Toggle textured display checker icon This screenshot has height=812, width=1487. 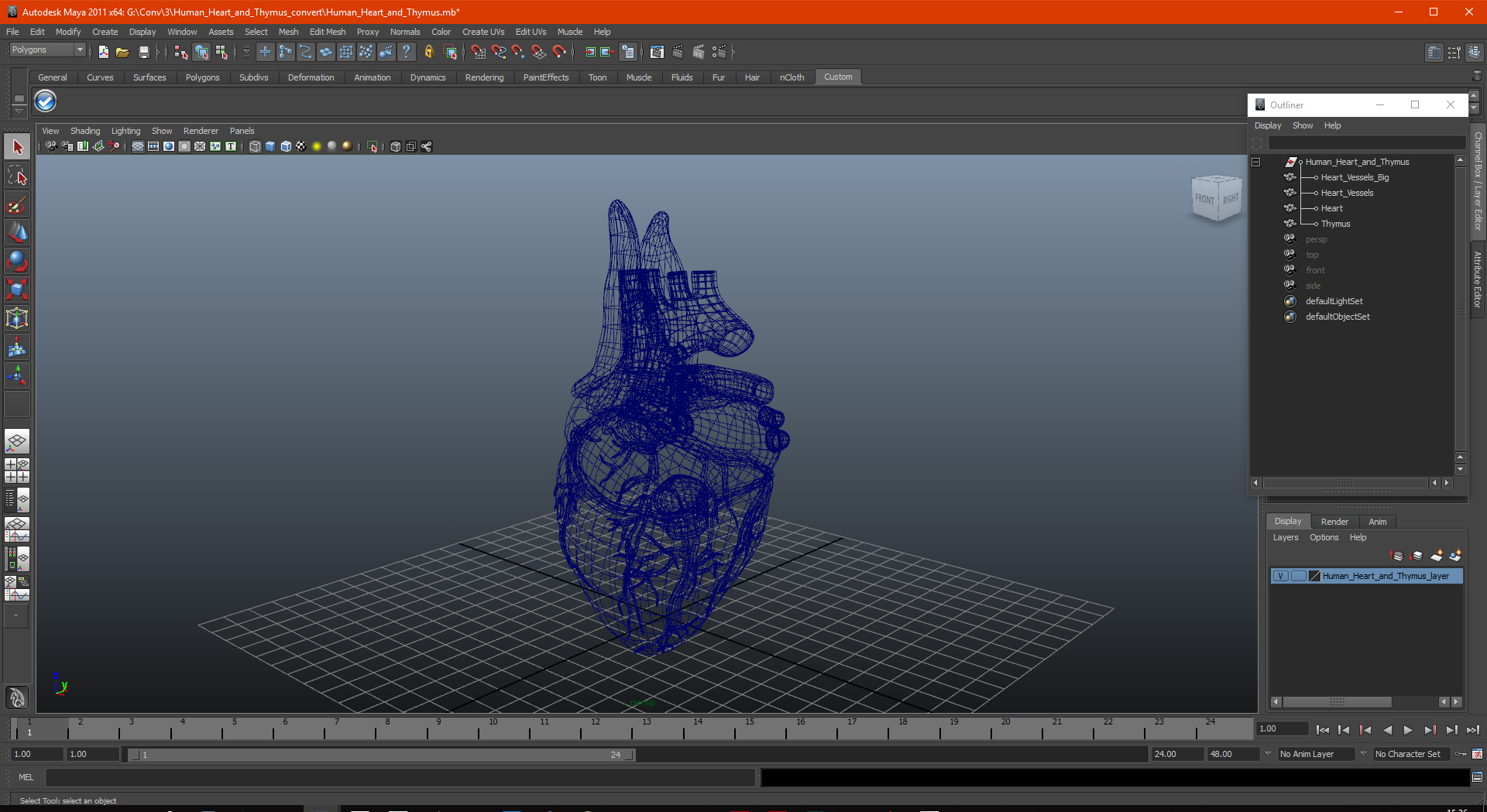[301, 146]
